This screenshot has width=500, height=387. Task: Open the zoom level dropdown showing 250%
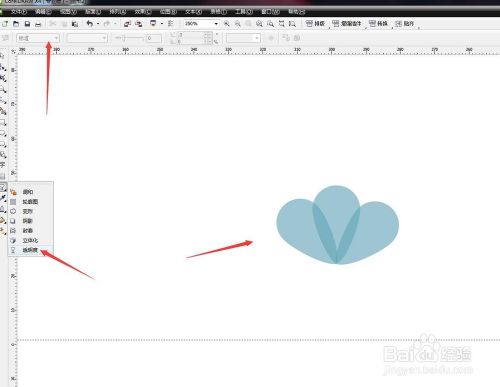pos(216,24)
